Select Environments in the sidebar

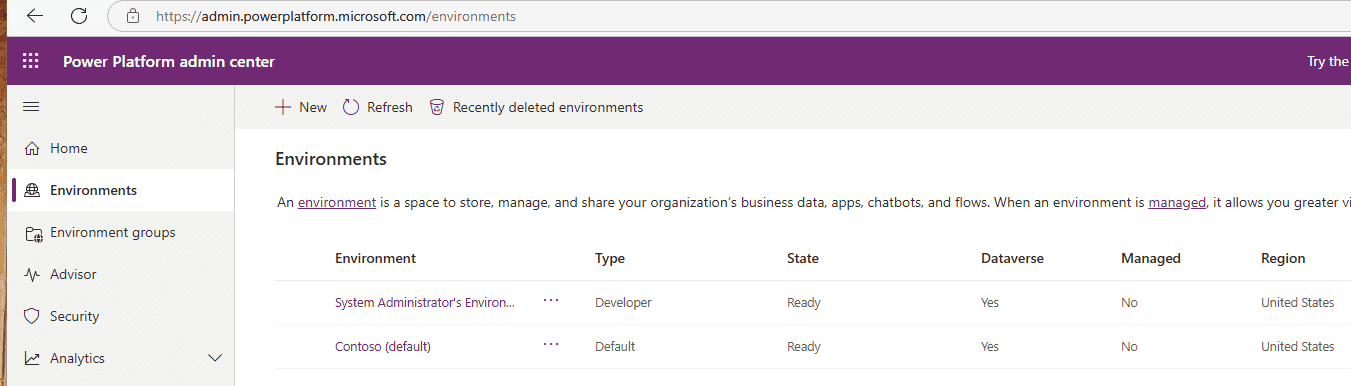(94, 190)
